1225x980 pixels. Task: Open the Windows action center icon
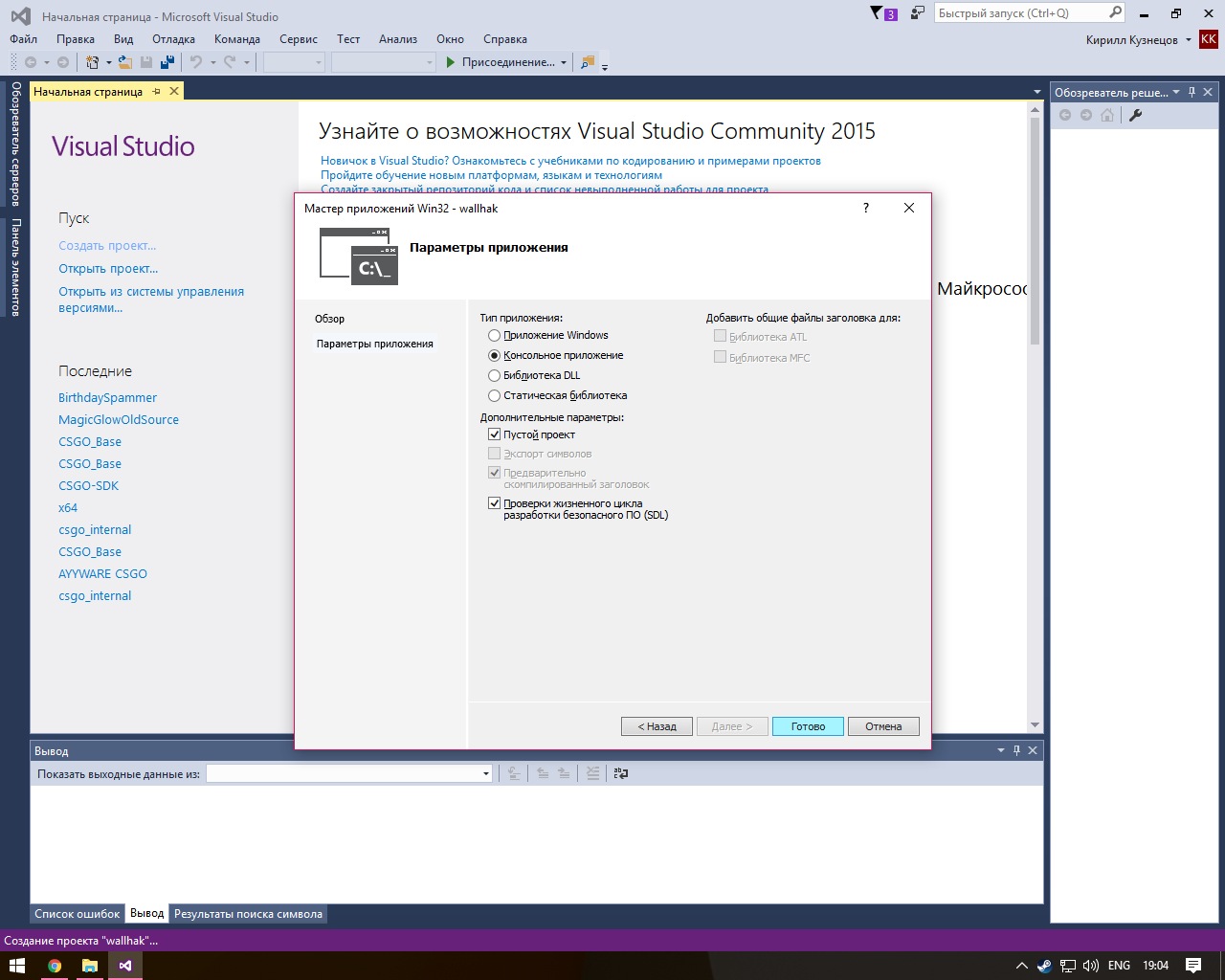click(x=1193, y=966)
